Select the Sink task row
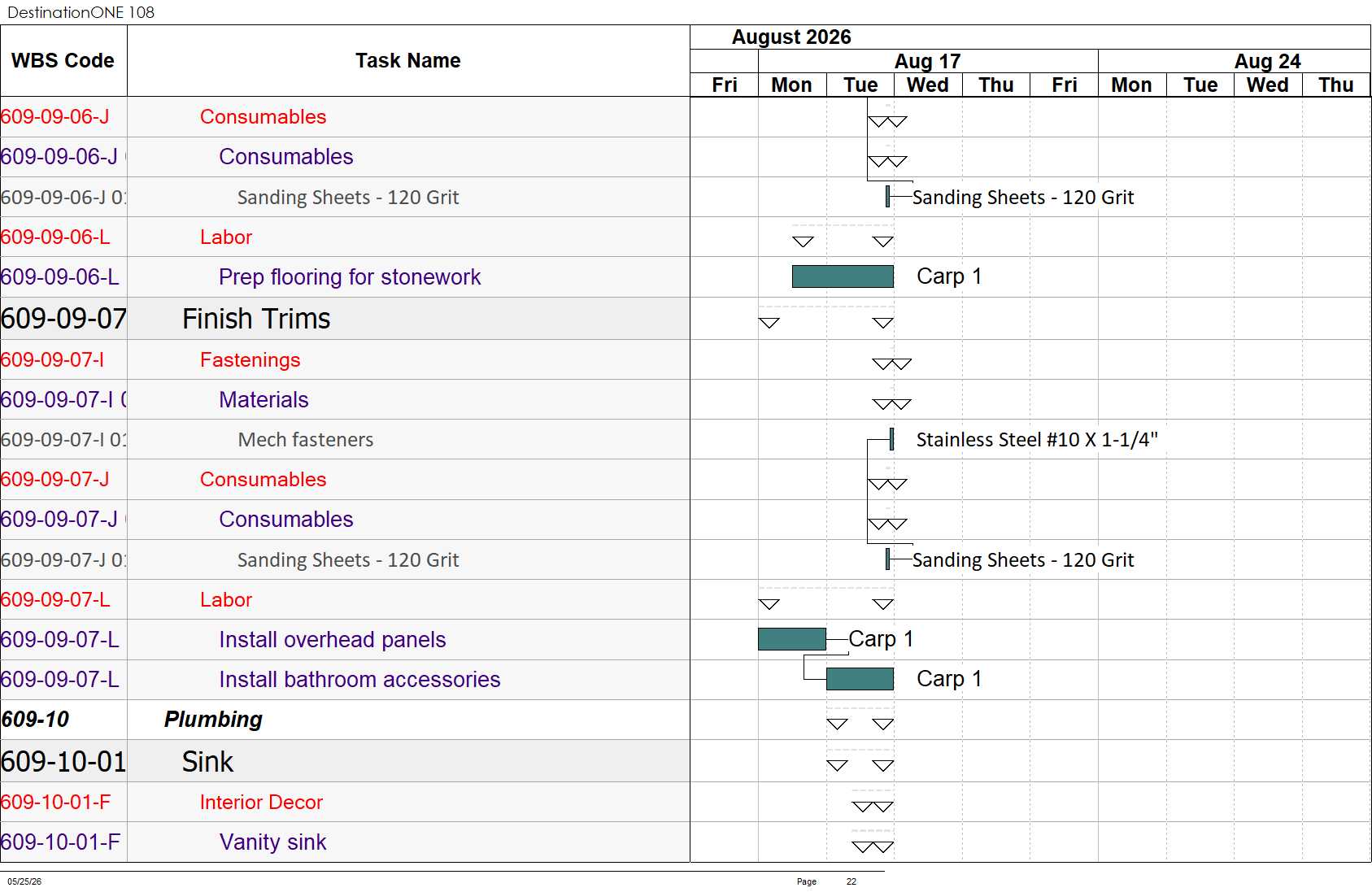The image size is (1372, 892). point(345,762)
